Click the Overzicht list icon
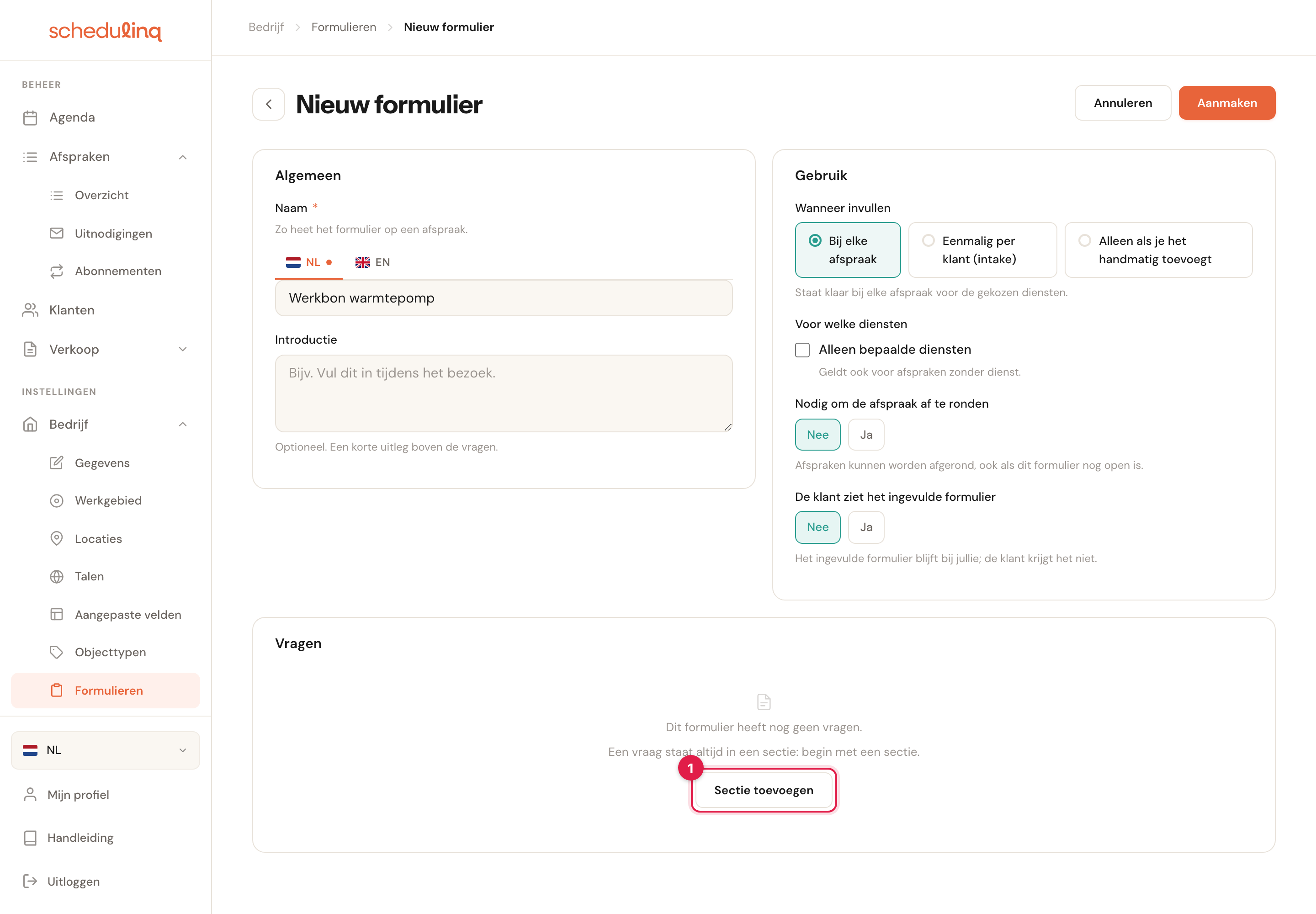The image size is (1316, 914). point(56,195)
